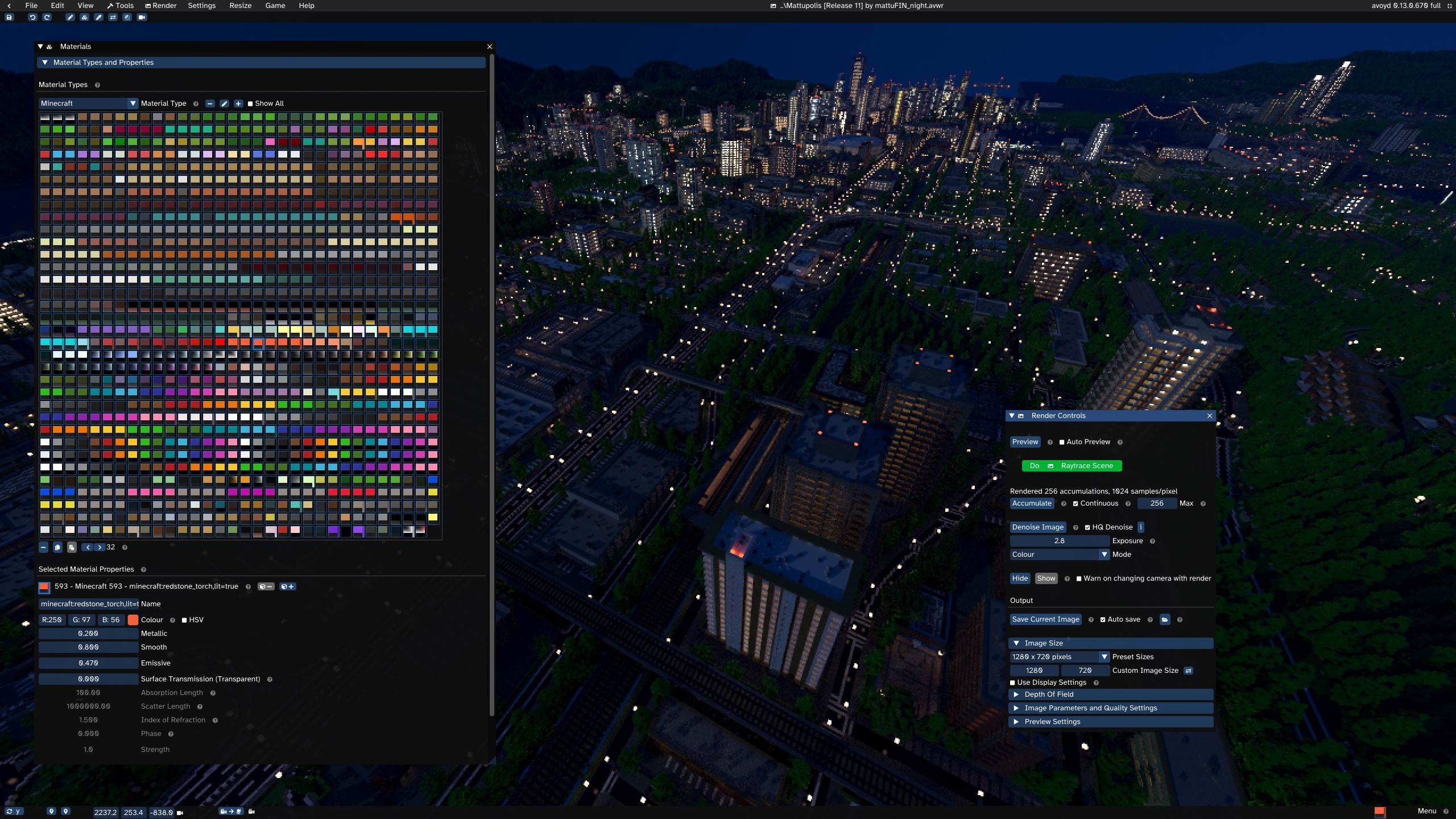
Task: Toggle the Continuous accumulation checkbox
Action: pos(1076,503)
